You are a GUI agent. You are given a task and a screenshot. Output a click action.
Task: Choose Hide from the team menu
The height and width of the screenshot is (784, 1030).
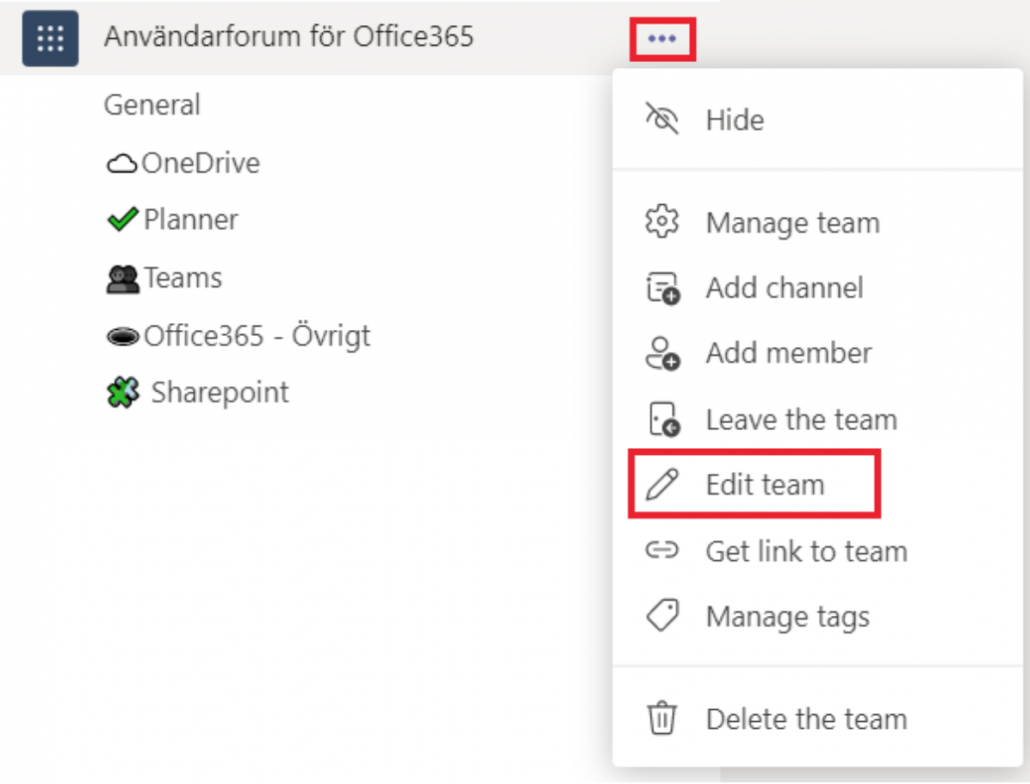pyautogui.click(x=818, y=120)
